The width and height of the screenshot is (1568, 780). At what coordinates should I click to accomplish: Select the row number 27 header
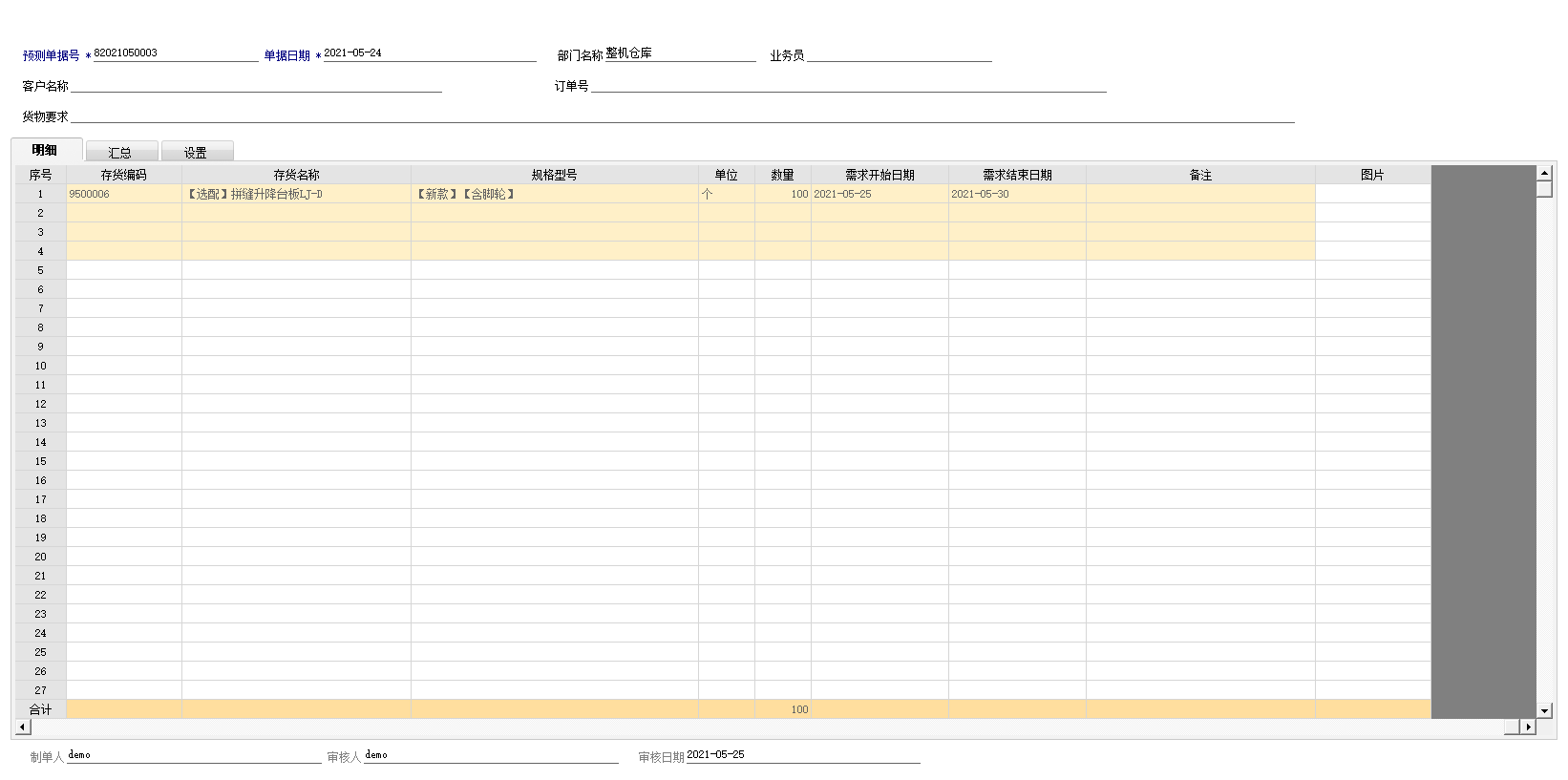[41, 690]
